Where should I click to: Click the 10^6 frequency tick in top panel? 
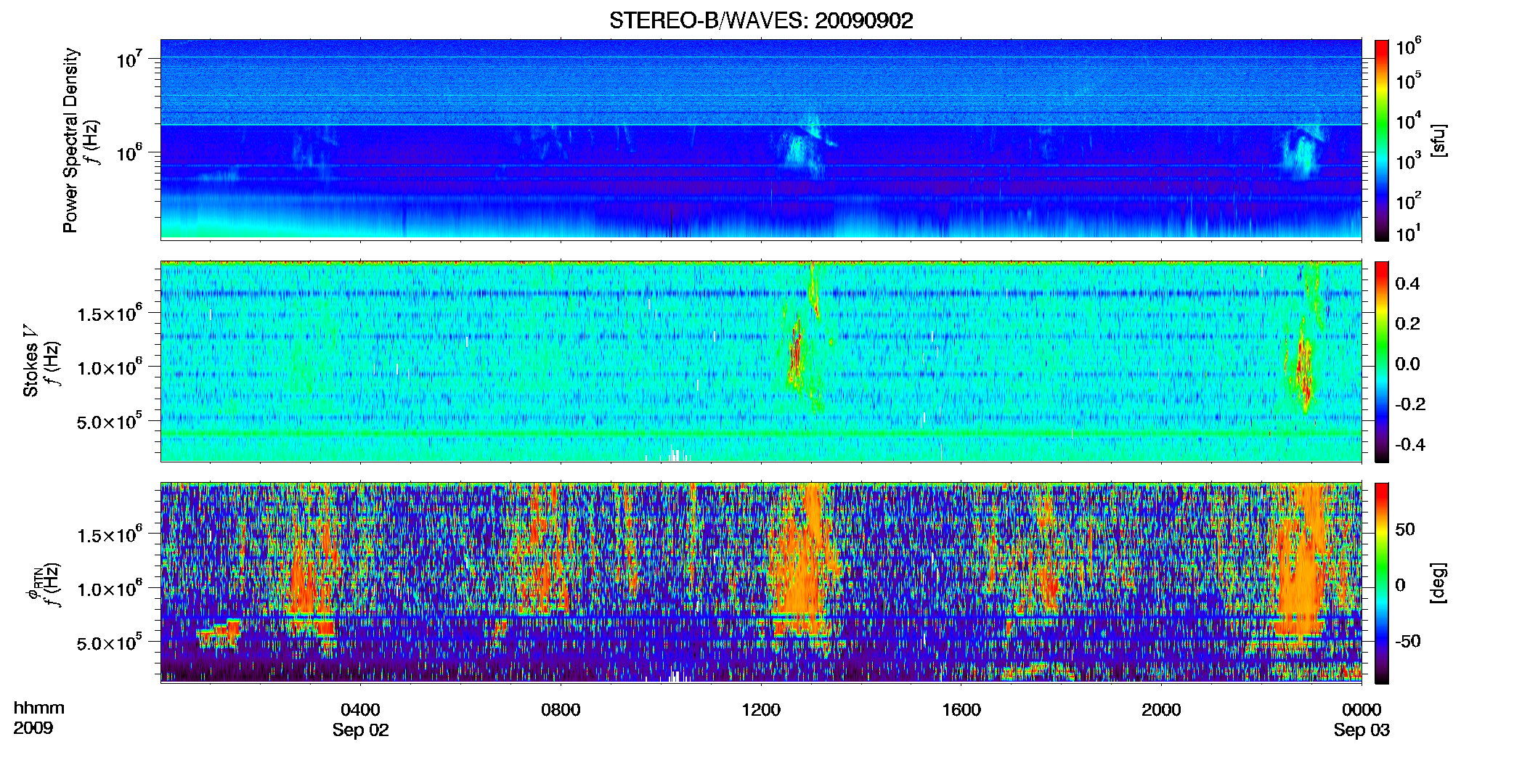click(x=129, y=153)
